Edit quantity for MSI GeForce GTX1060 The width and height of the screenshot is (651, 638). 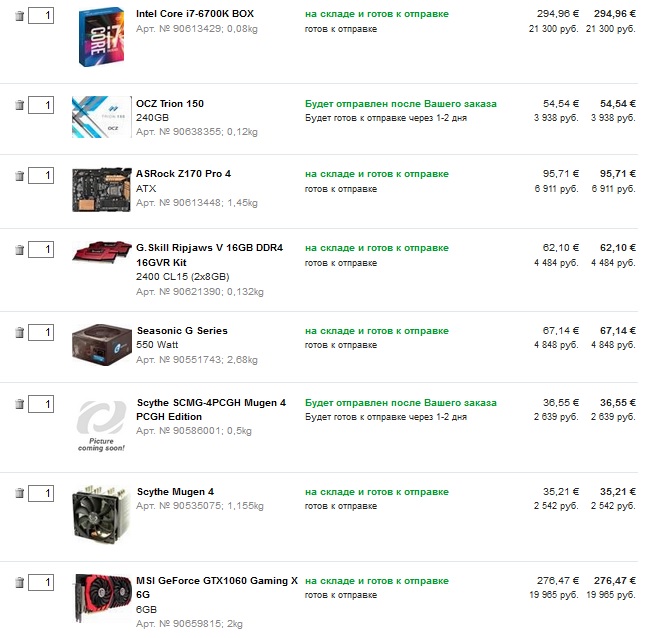41,582
